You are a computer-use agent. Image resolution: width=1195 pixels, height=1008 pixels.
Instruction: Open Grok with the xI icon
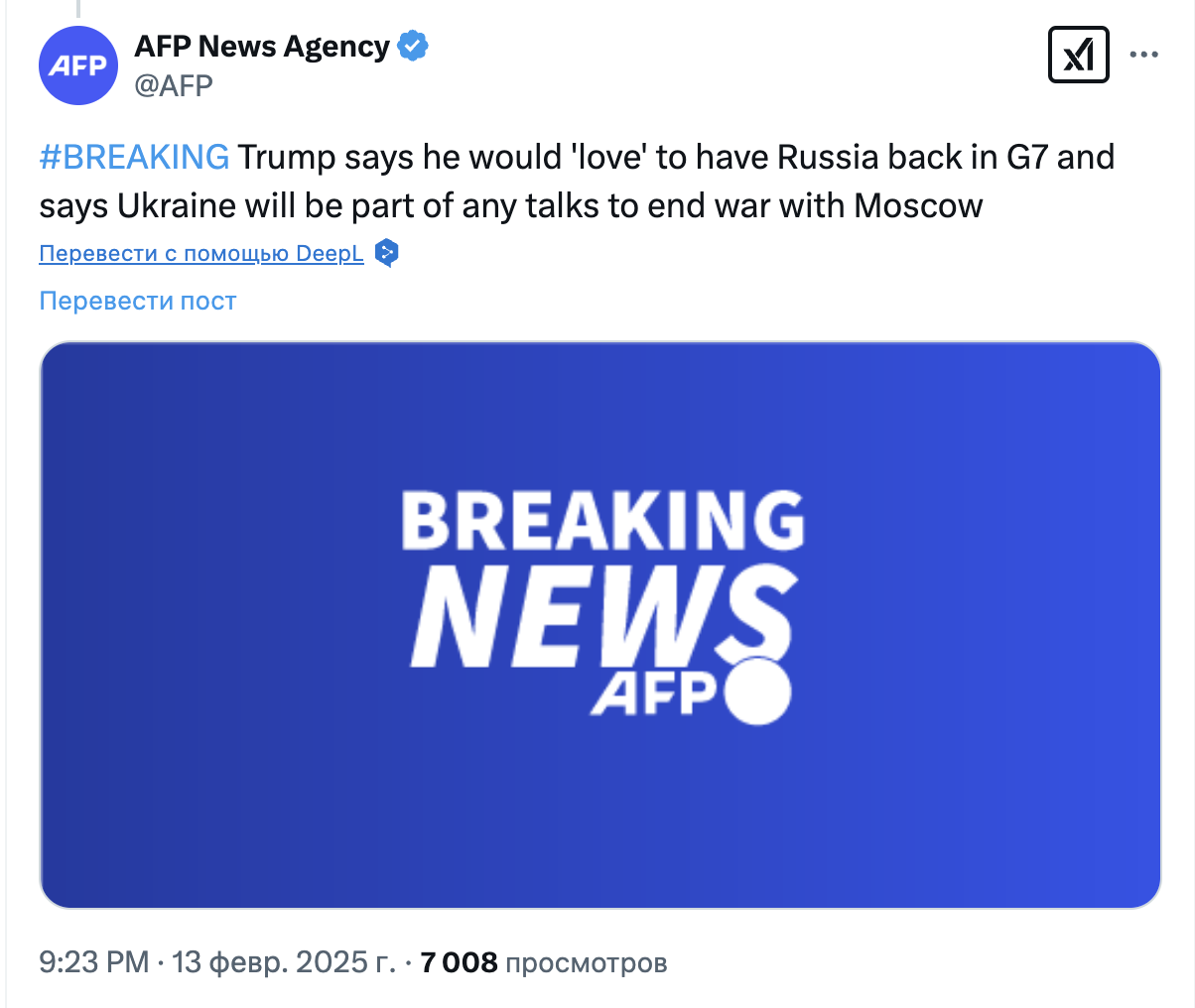click(1078, 55)
